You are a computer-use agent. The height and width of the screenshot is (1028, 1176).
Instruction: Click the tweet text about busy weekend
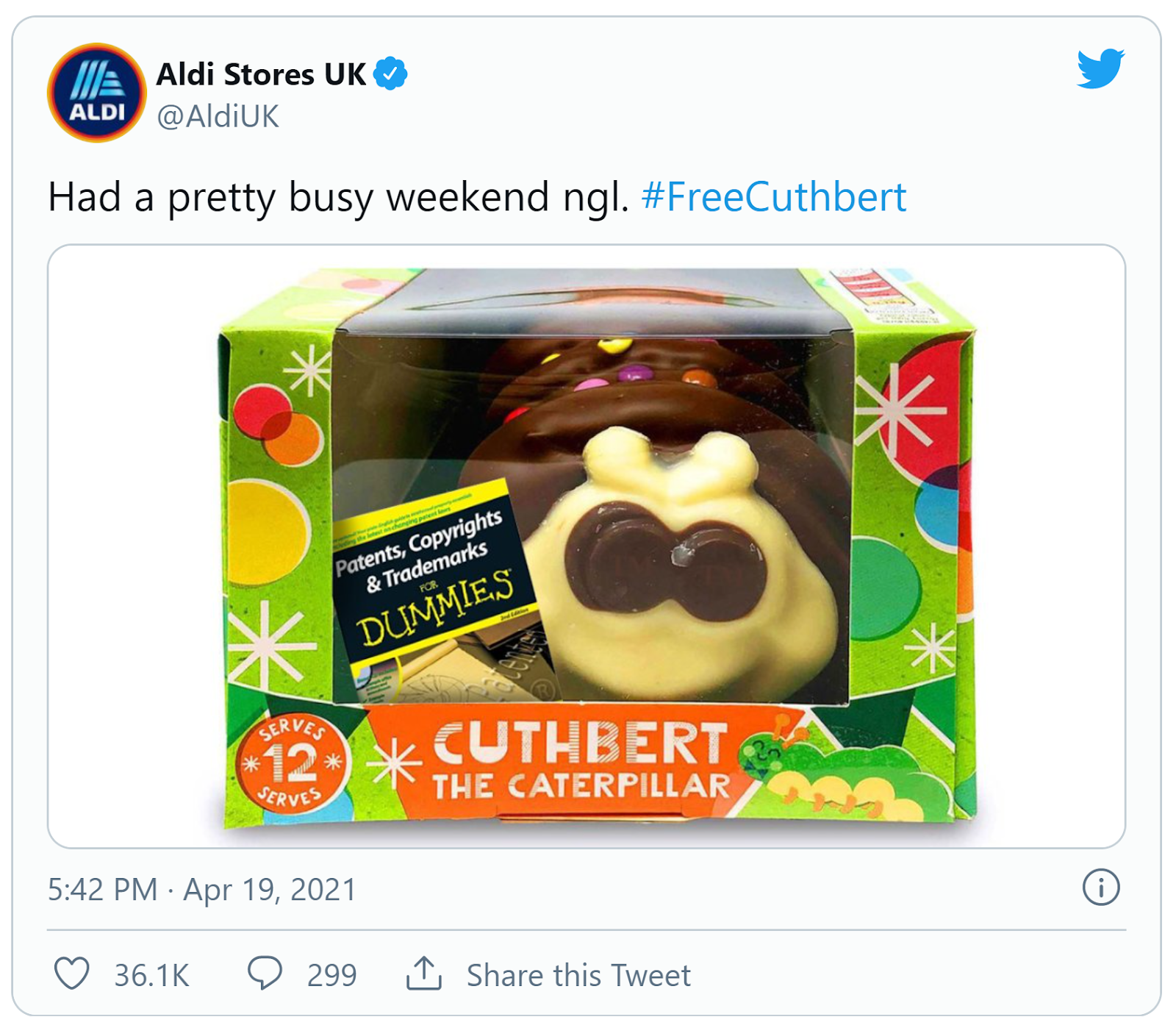pos(338,197)
